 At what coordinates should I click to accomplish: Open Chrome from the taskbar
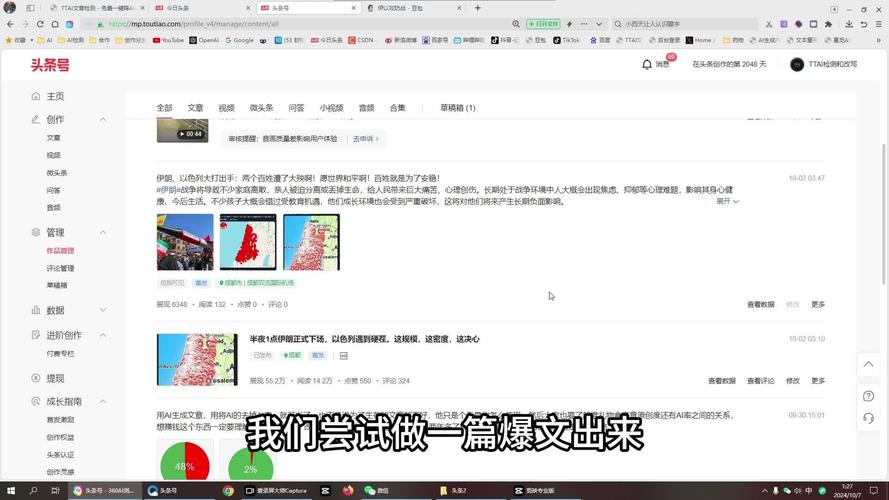pyautogui.click(x=228, y=491)
